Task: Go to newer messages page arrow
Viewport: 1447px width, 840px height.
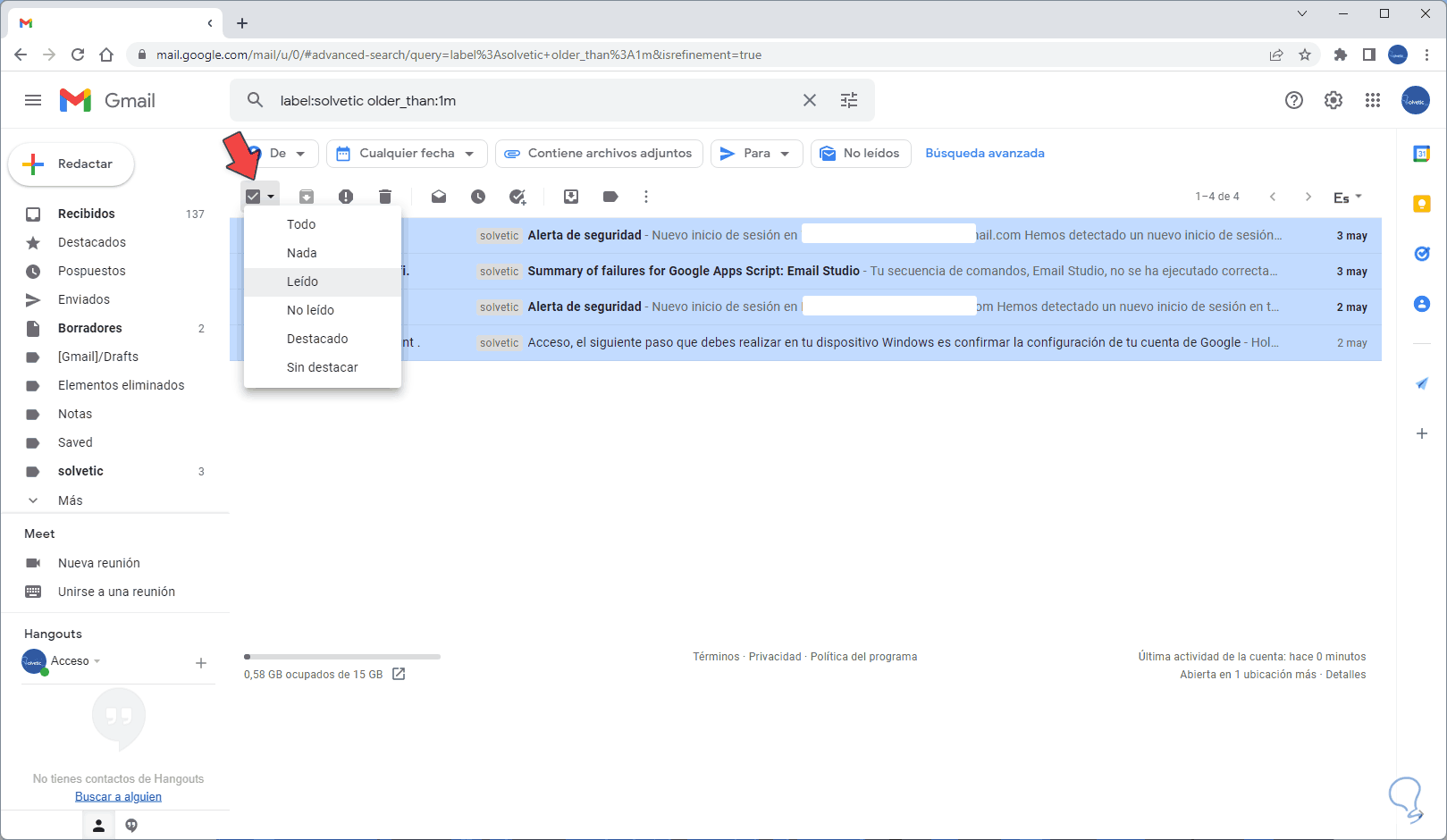Action: [x=1273, y=197]
